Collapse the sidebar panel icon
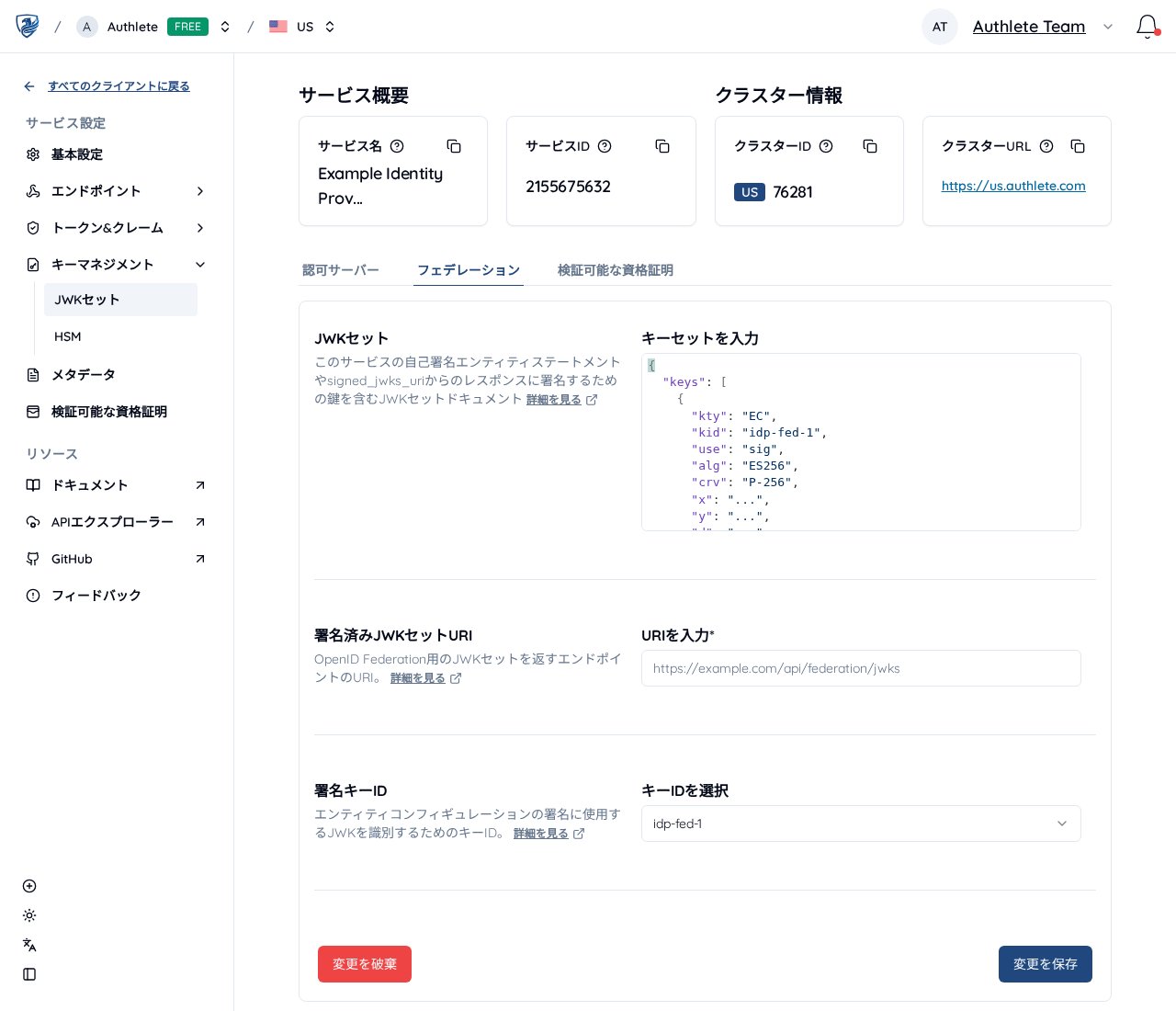 [x=29, y=974]
